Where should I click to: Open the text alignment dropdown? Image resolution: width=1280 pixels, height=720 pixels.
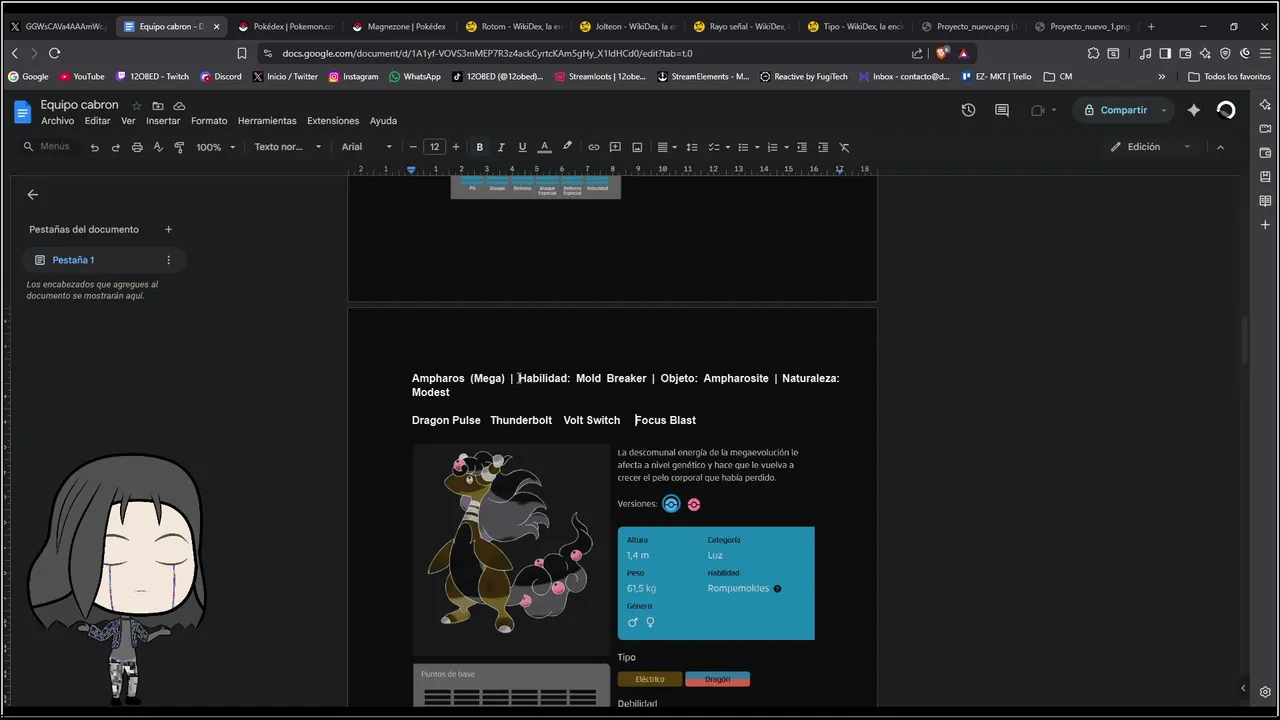click(x=667, y=147)
